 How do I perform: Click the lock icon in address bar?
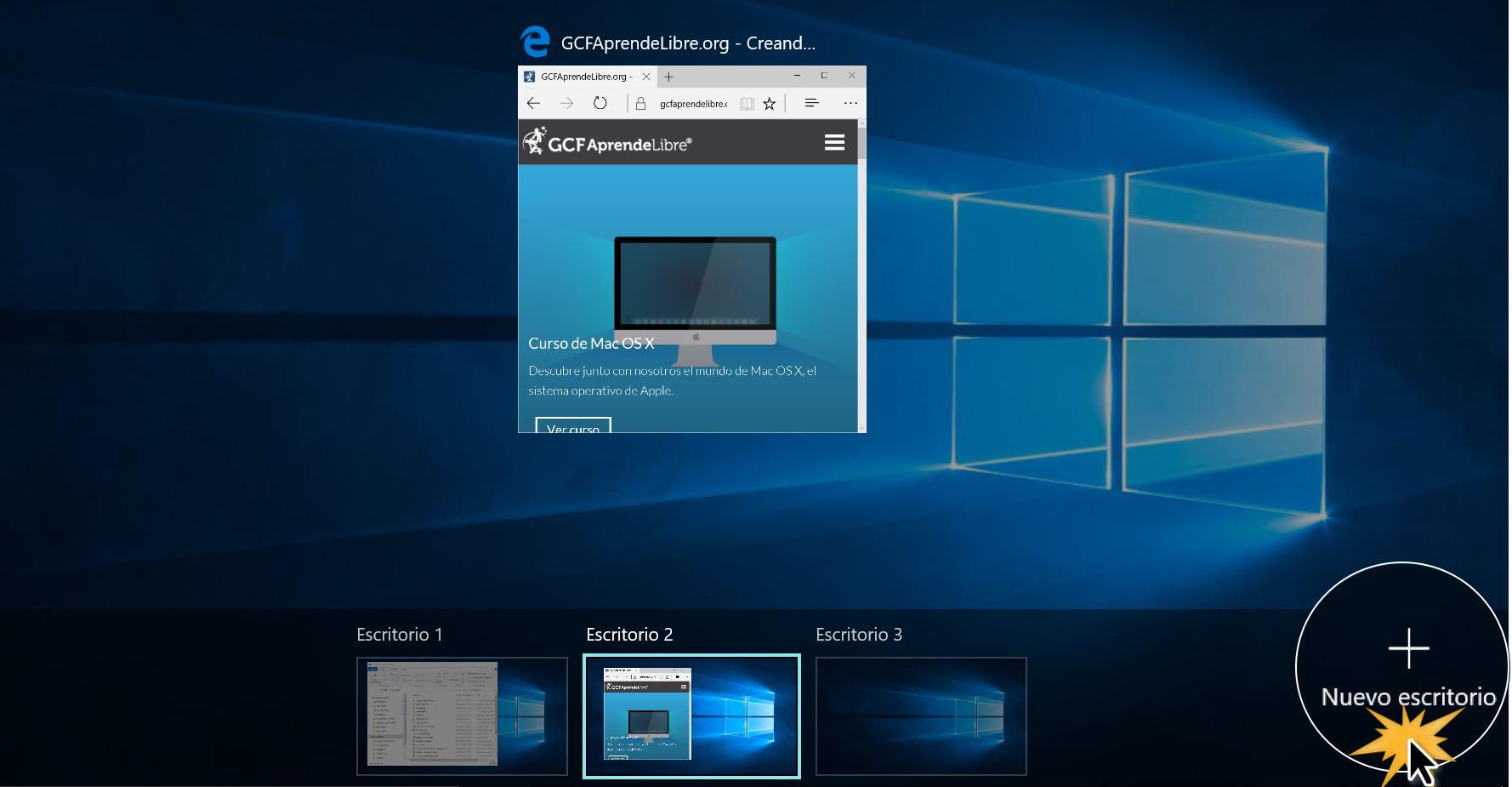point(641,104)
